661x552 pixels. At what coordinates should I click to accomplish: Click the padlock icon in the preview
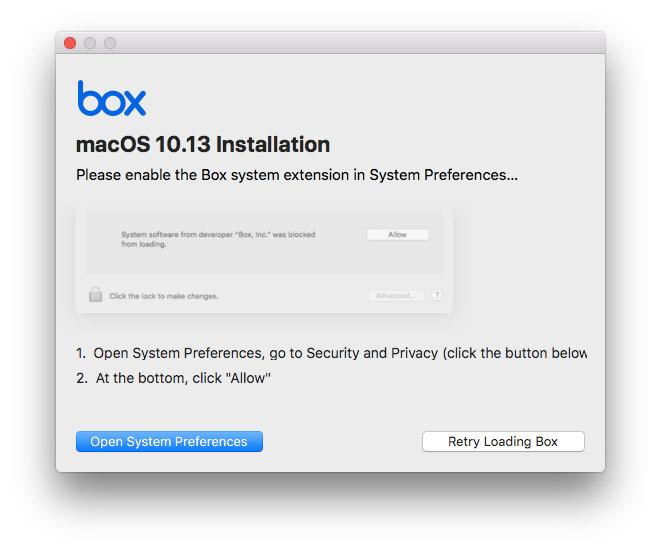95,295
